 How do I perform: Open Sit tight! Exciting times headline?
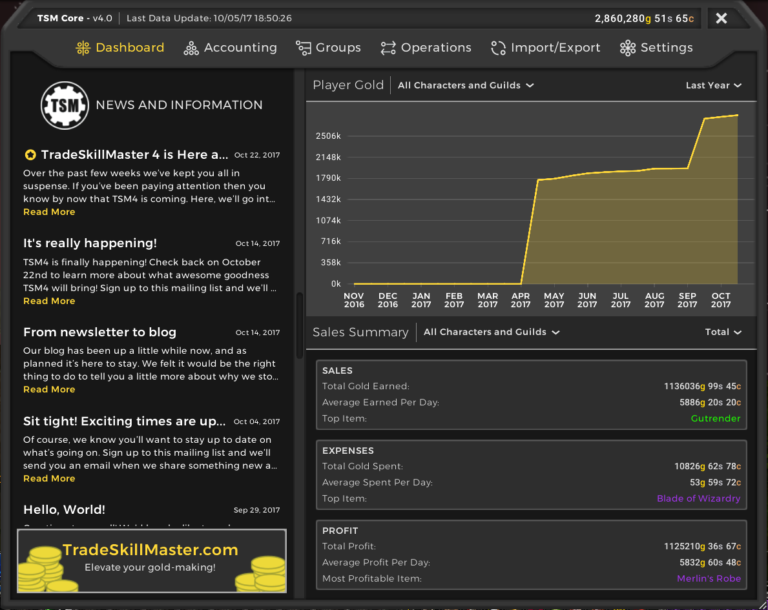click(x=124, y=421)
